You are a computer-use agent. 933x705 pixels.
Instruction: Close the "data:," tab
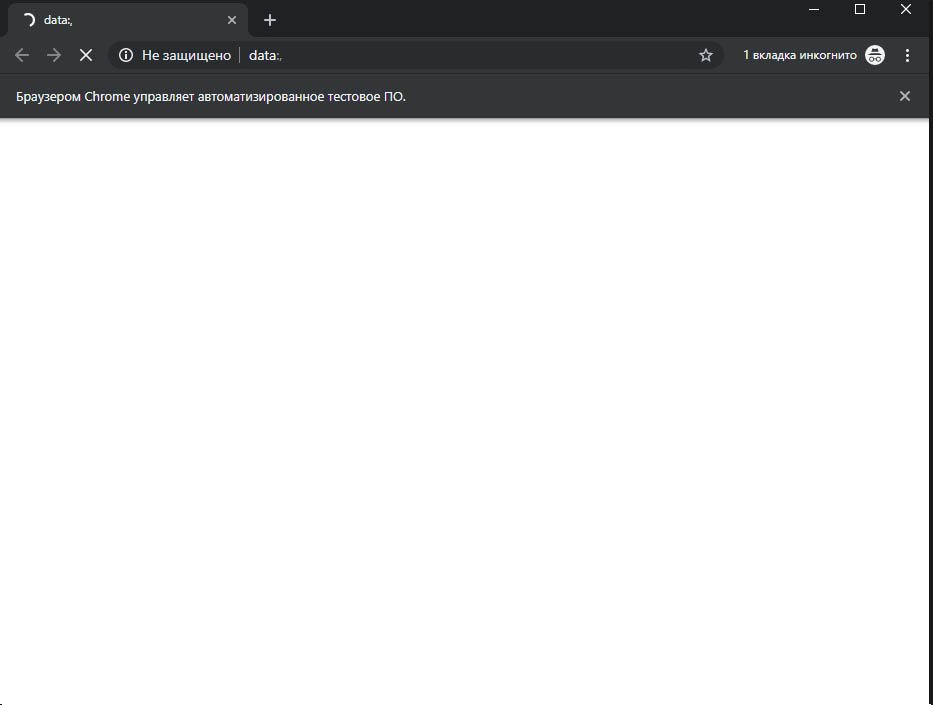(x=232, y=20)
